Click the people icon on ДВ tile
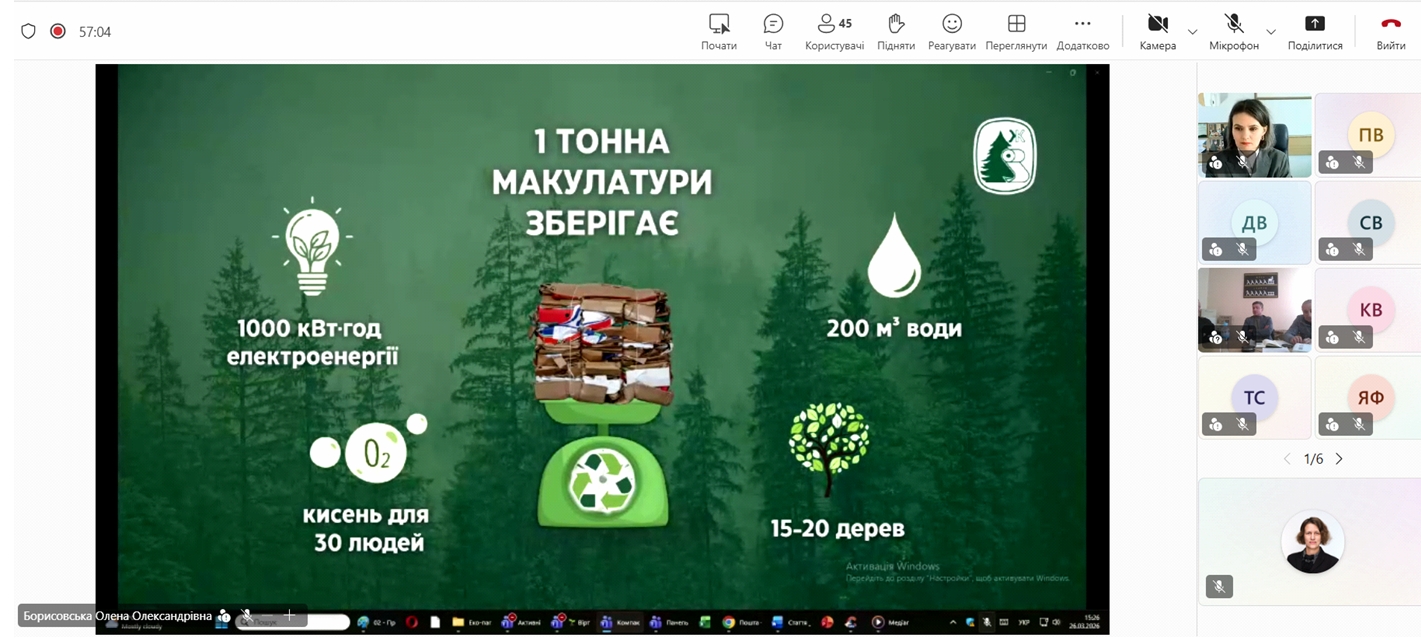Viewport: 1421px width, 638px height. tap(1216, 250)
